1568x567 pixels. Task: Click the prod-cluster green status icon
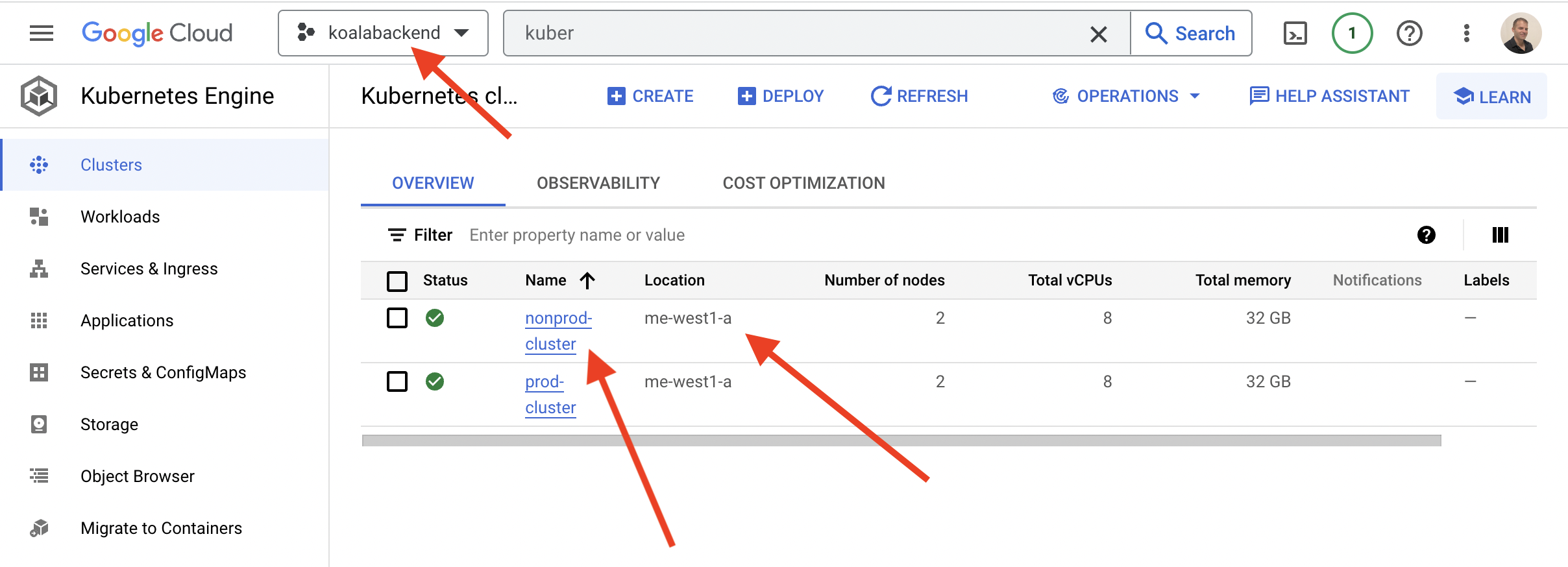(x=435, y=381)
